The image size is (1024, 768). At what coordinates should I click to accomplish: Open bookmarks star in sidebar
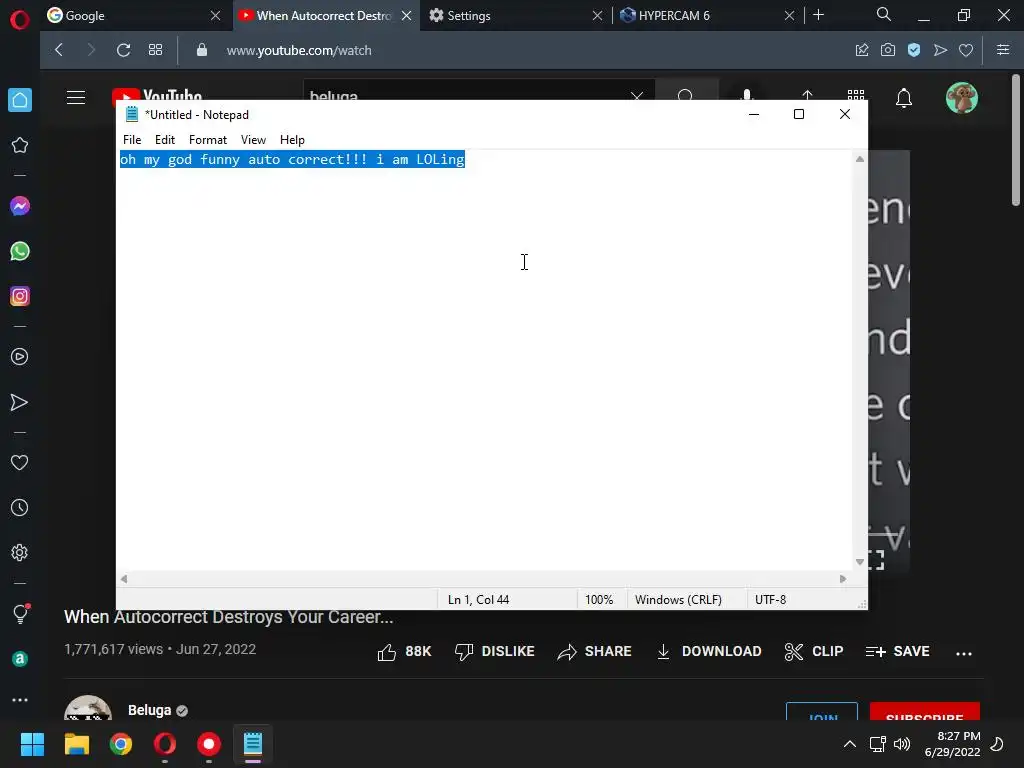[x=20, y=145]
